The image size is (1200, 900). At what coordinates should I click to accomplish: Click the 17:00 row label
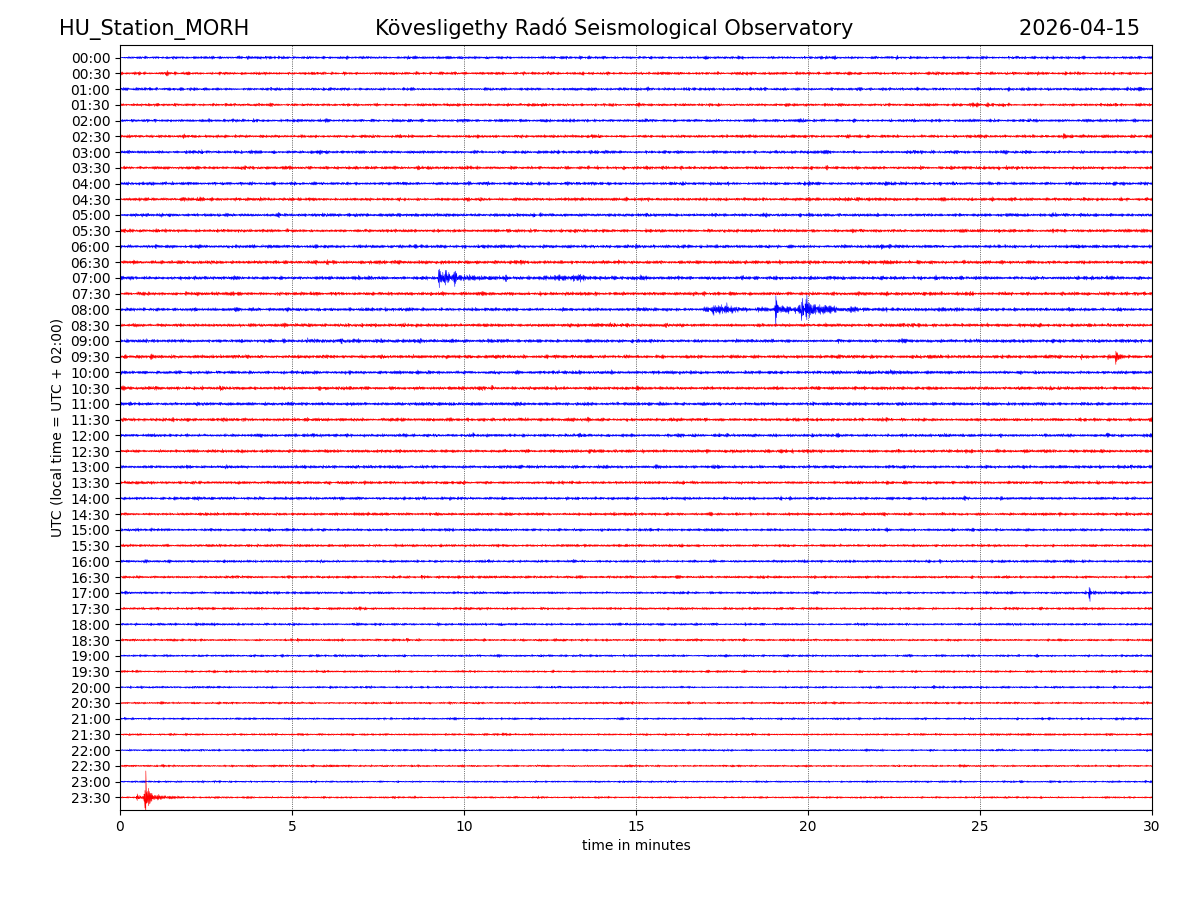click(x=90, y=593)
